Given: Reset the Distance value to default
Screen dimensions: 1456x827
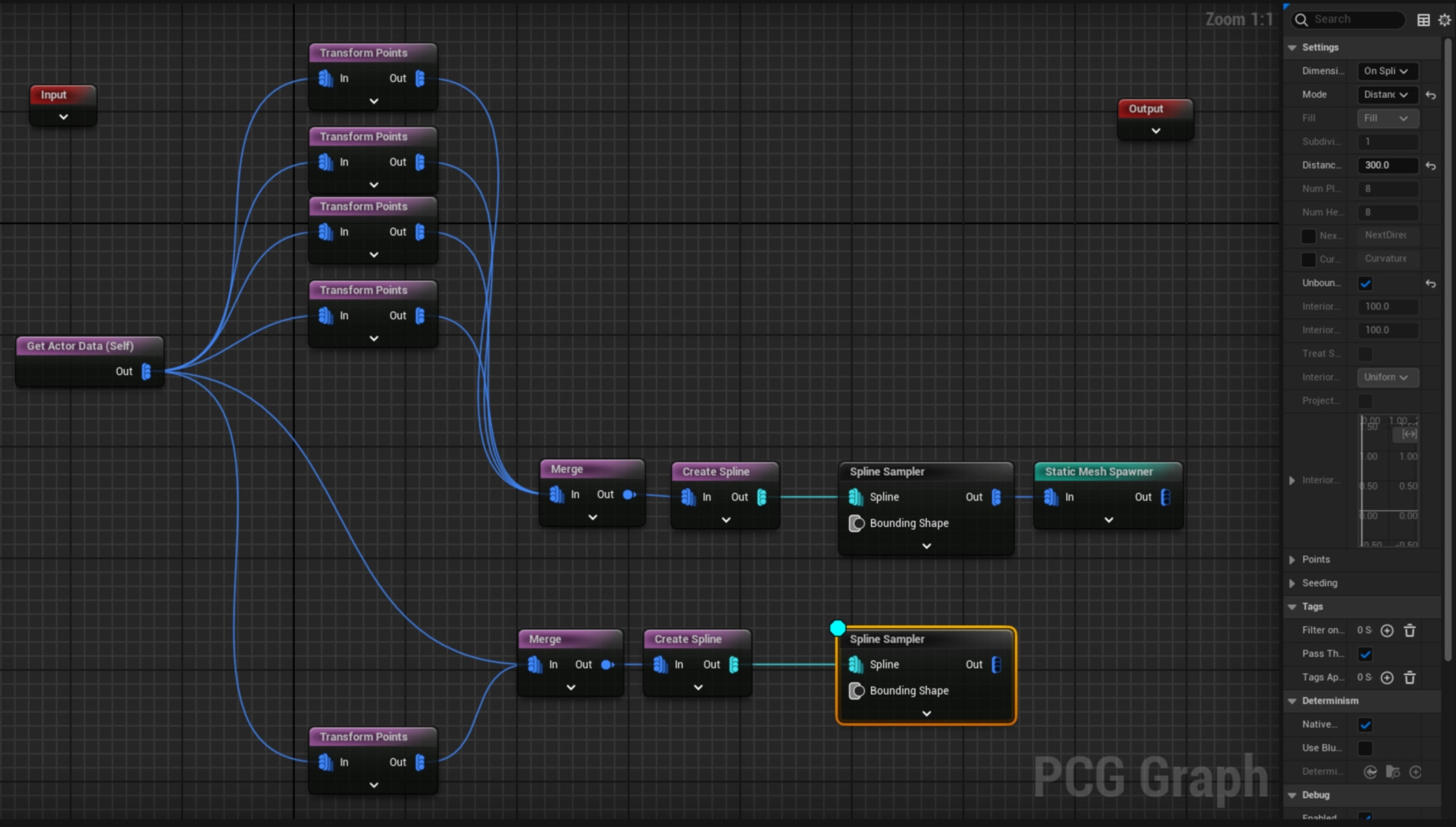Looking at the screenshot, I should [x=1430, y=165].
